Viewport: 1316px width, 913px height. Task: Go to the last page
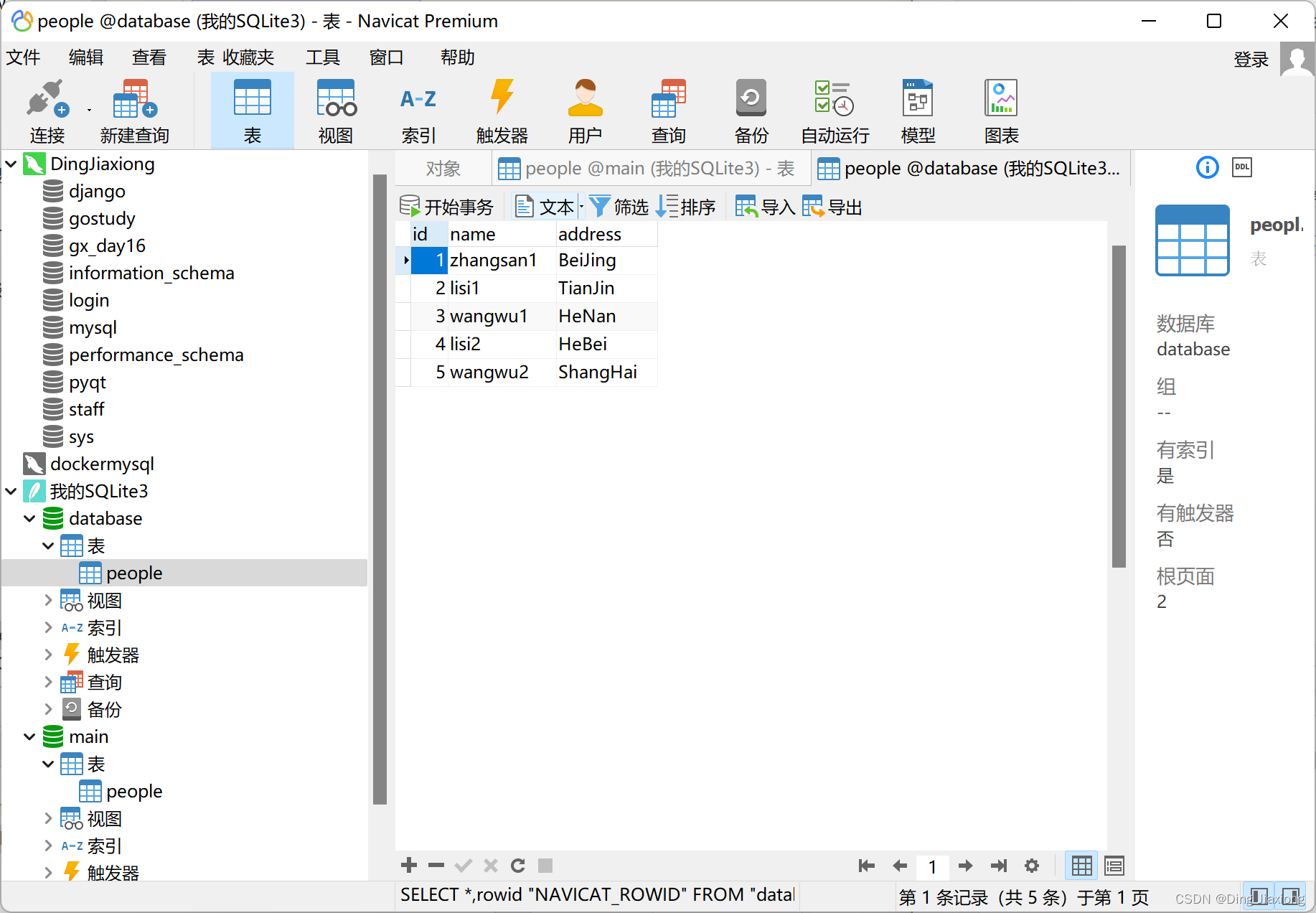tap(999, 866)
